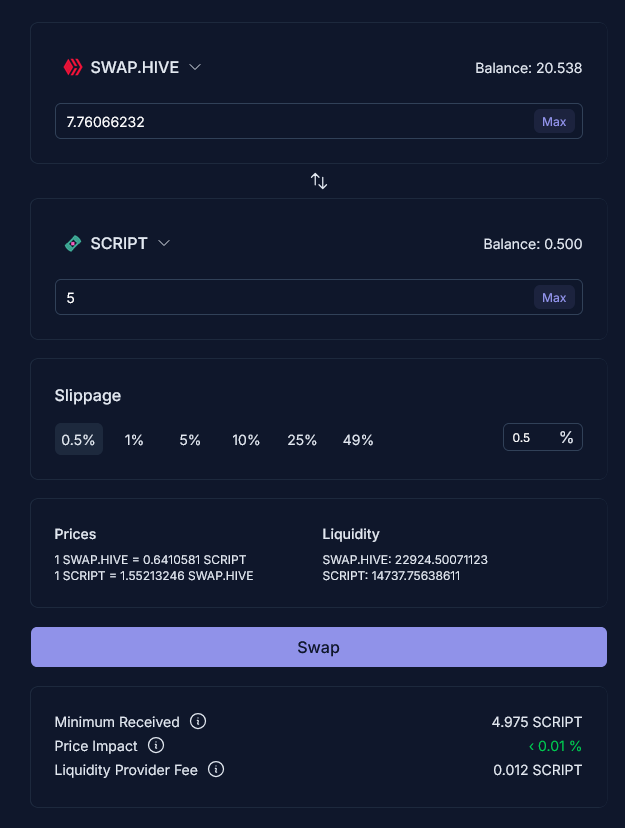Click the Minimum Received info icon

198,722
